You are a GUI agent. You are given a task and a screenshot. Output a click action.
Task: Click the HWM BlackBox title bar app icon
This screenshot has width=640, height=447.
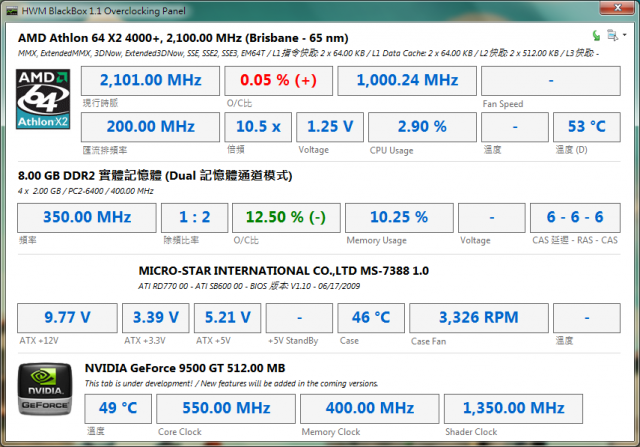pyautogui.click(x=12, y=11)
